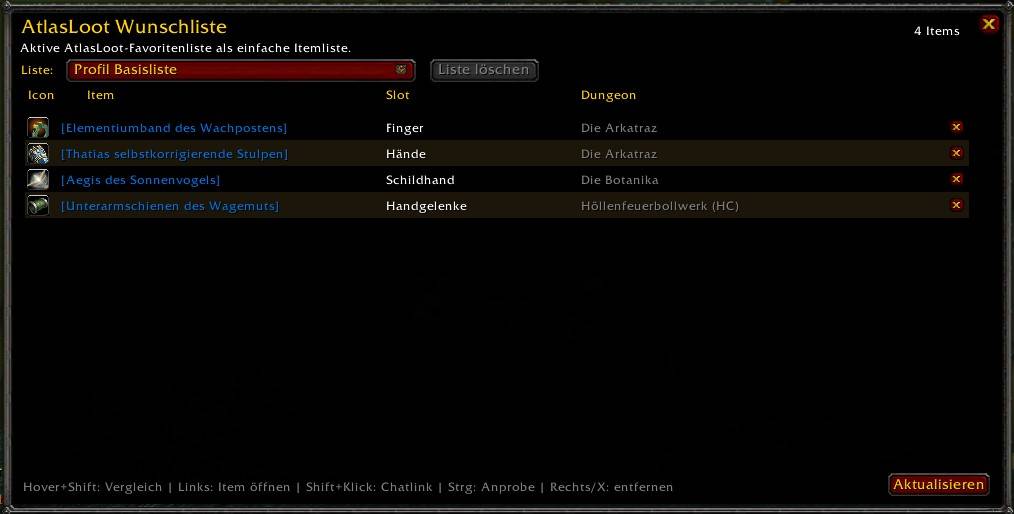Click the Liste: label

pos(37,70)
